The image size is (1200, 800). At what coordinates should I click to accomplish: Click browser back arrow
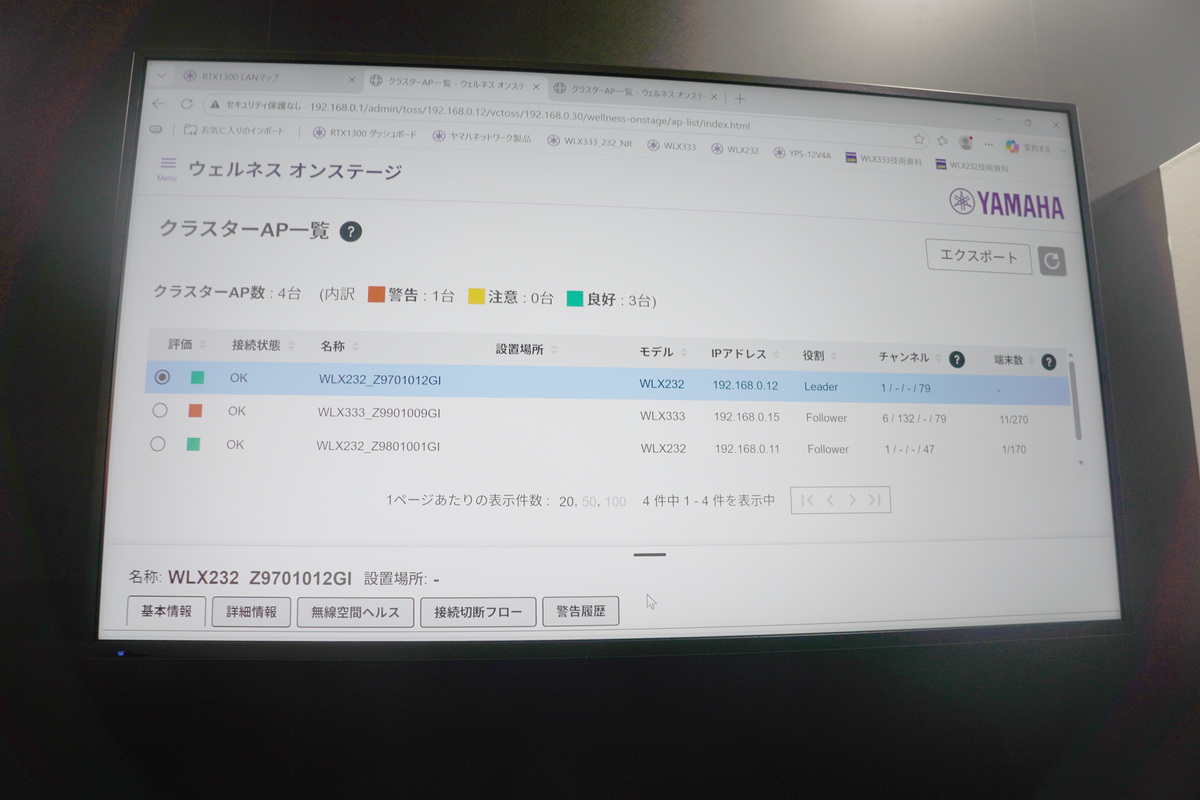[158, 103]
